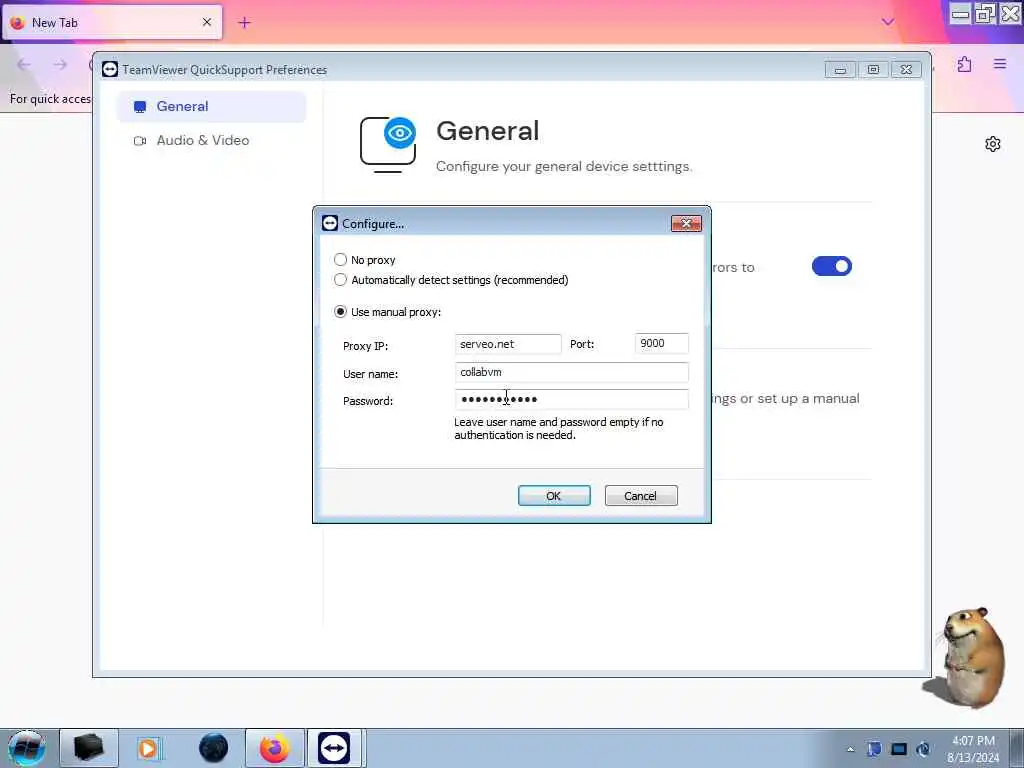The image size is (1024, 768).
Task: Close the Configure dialog with red X
Action: click(x=686, y=223)
